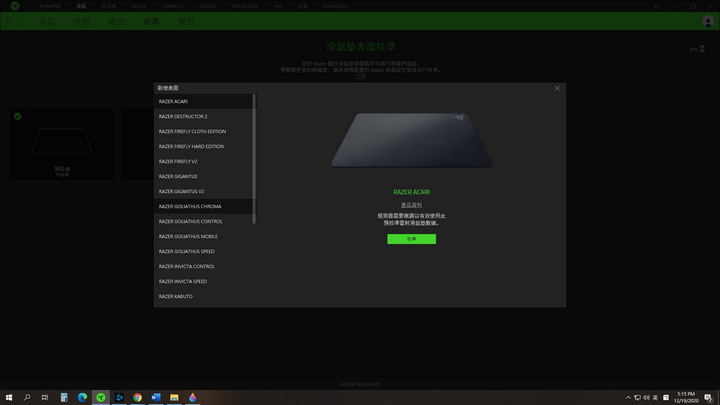Image resolution: width=720 pixels, height=405 pixels.
Task: Open the CONNECT tab
Action: [x=172, y=6]
